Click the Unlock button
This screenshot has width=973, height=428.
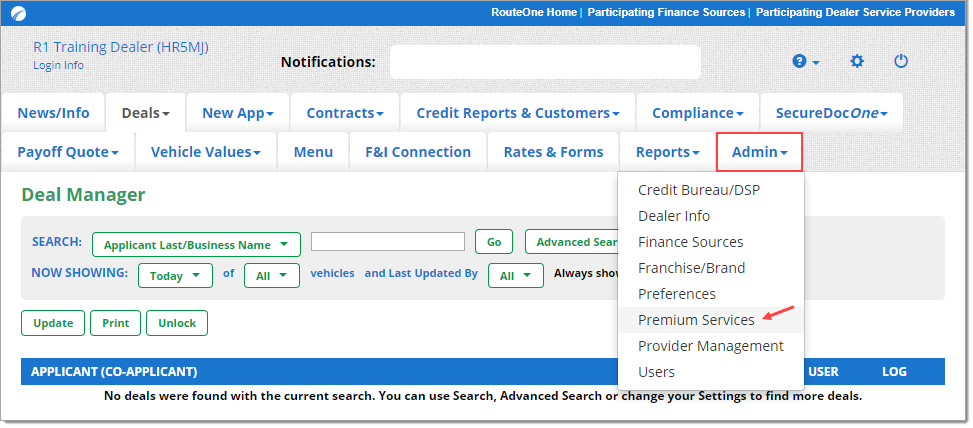point(177,323)
